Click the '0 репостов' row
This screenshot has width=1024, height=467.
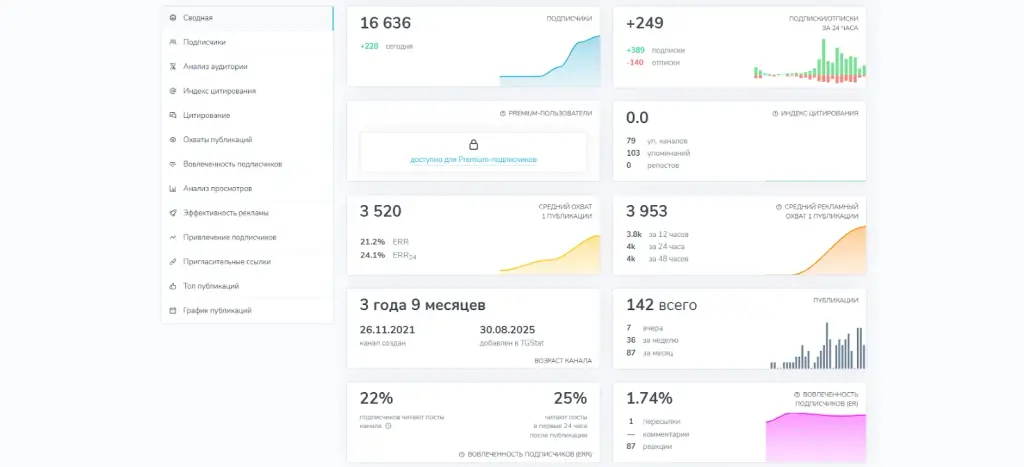(652, 166)
